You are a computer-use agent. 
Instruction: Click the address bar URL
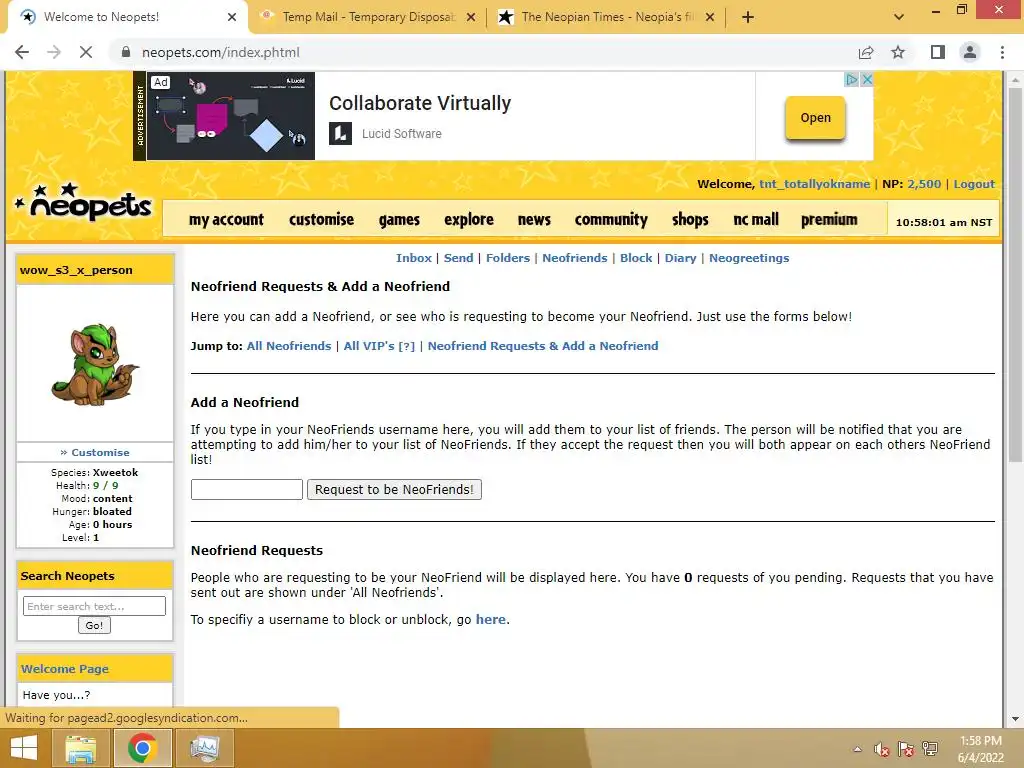point(221,52)
